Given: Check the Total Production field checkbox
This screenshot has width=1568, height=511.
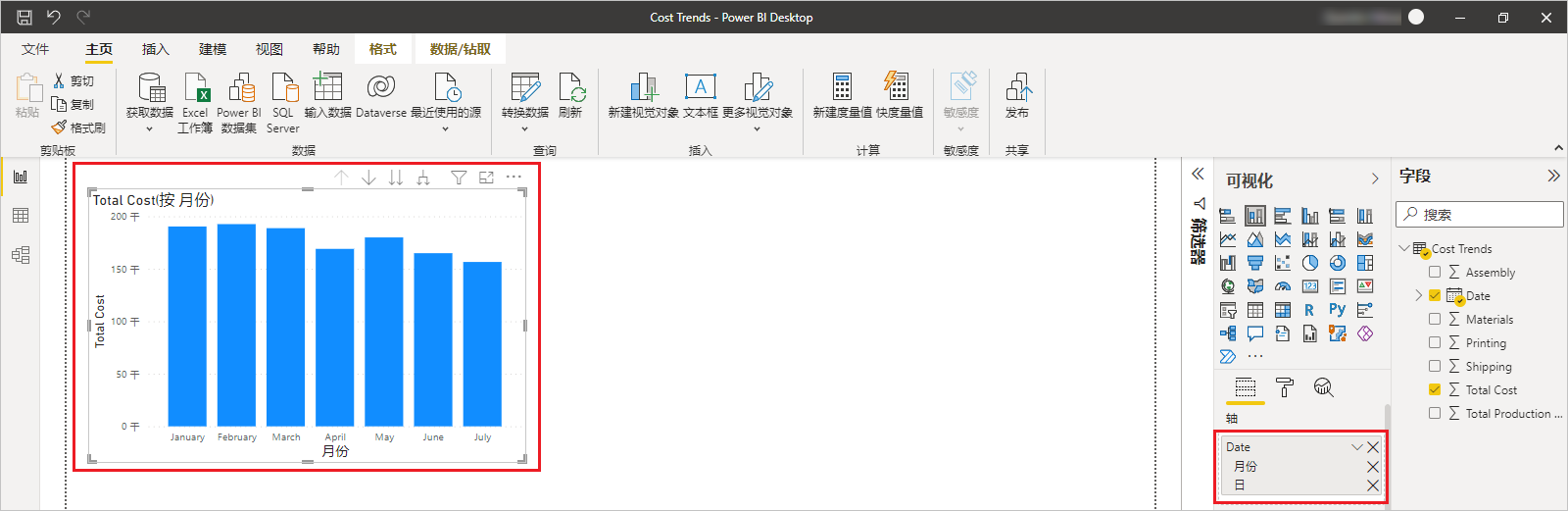Looking at the screenshot, I should tap(1435, 413).
